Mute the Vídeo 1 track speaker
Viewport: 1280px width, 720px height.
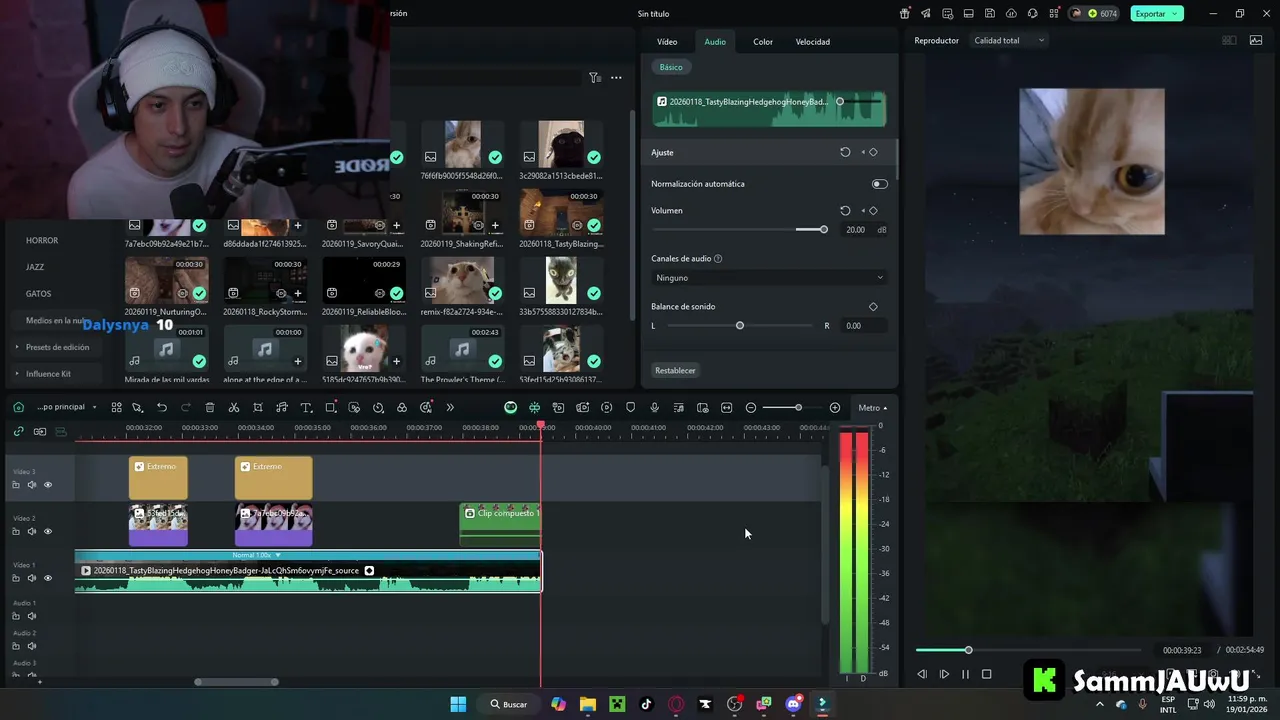coord(31,578)
